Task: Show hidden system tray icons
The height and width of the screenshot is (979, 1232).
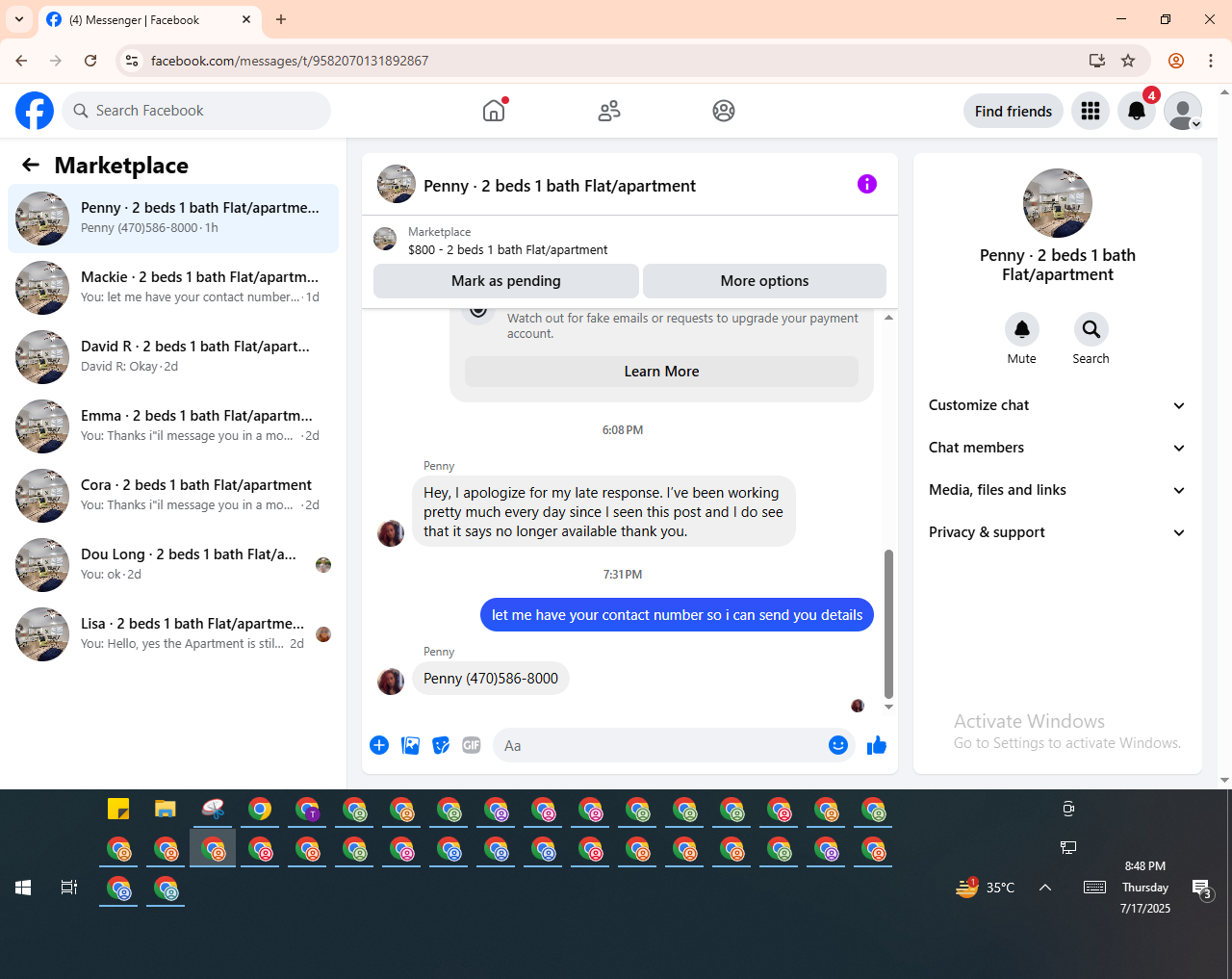Action: click(1045, 888)
